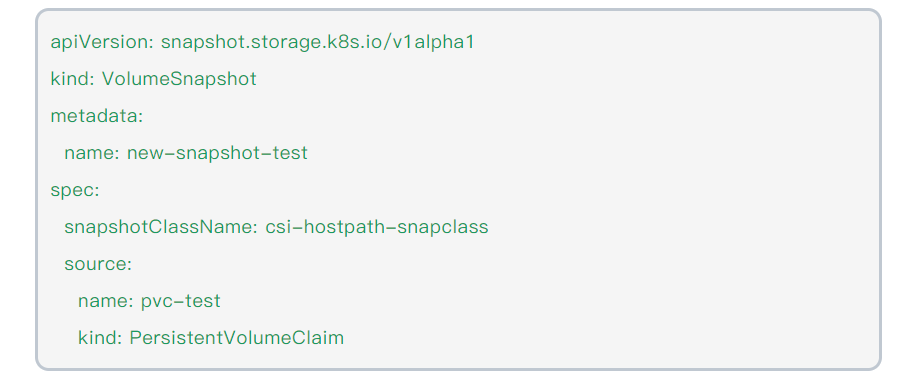The image size is (912, 382).
Task: Click the name key under source
Action: point(106,301)
